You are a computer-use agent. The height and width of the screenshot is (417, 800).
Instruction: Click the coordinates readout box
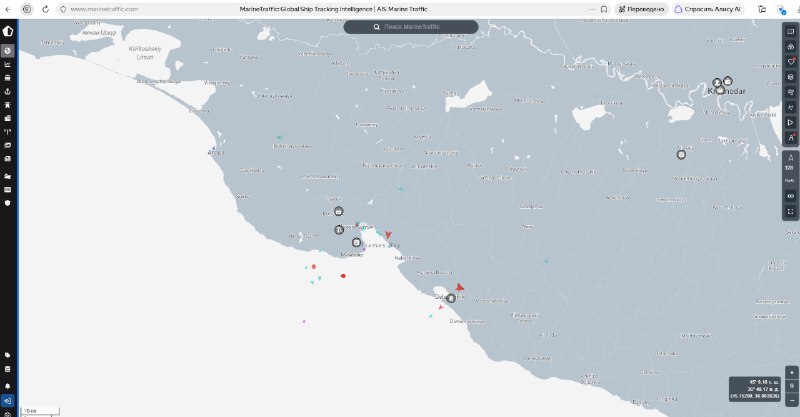coord(755,389)
